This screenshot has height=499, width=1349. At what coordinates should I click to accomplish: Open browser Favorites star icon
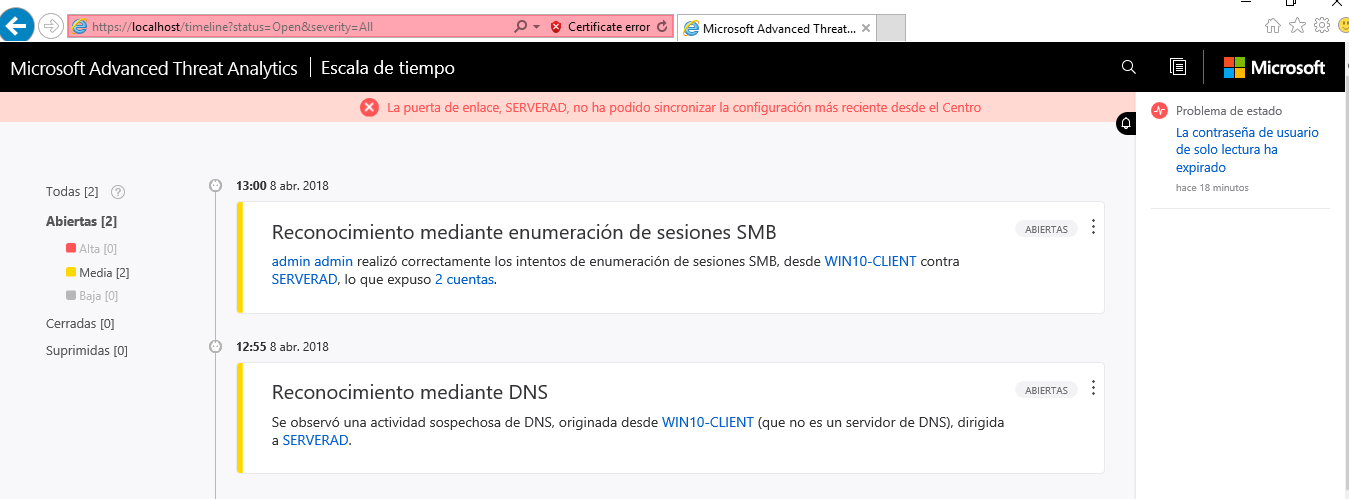pos(1297,26)
